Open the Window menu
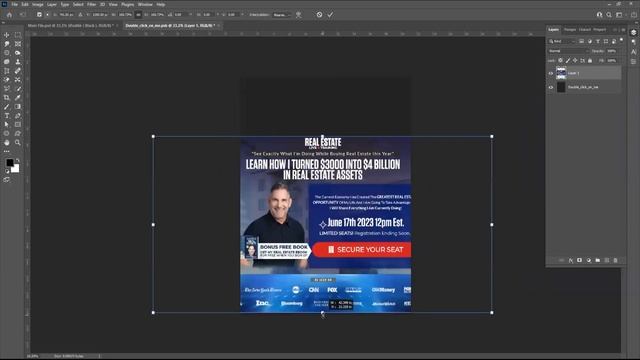This screenshot has height=360, width=640. coord(145,4)
